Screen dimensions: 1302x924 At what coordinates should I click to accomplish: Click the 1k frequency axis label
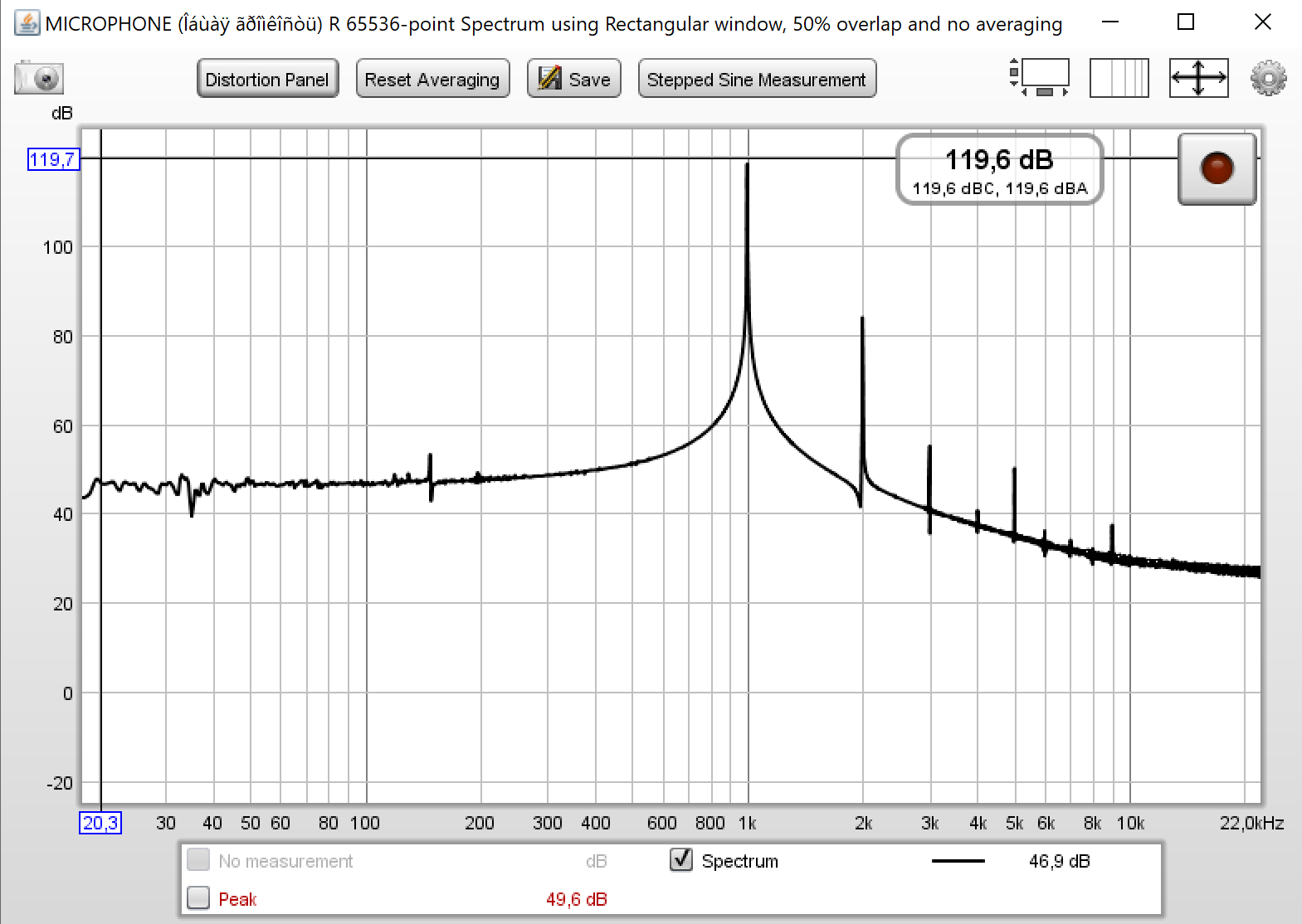click(x=748, y=823)
